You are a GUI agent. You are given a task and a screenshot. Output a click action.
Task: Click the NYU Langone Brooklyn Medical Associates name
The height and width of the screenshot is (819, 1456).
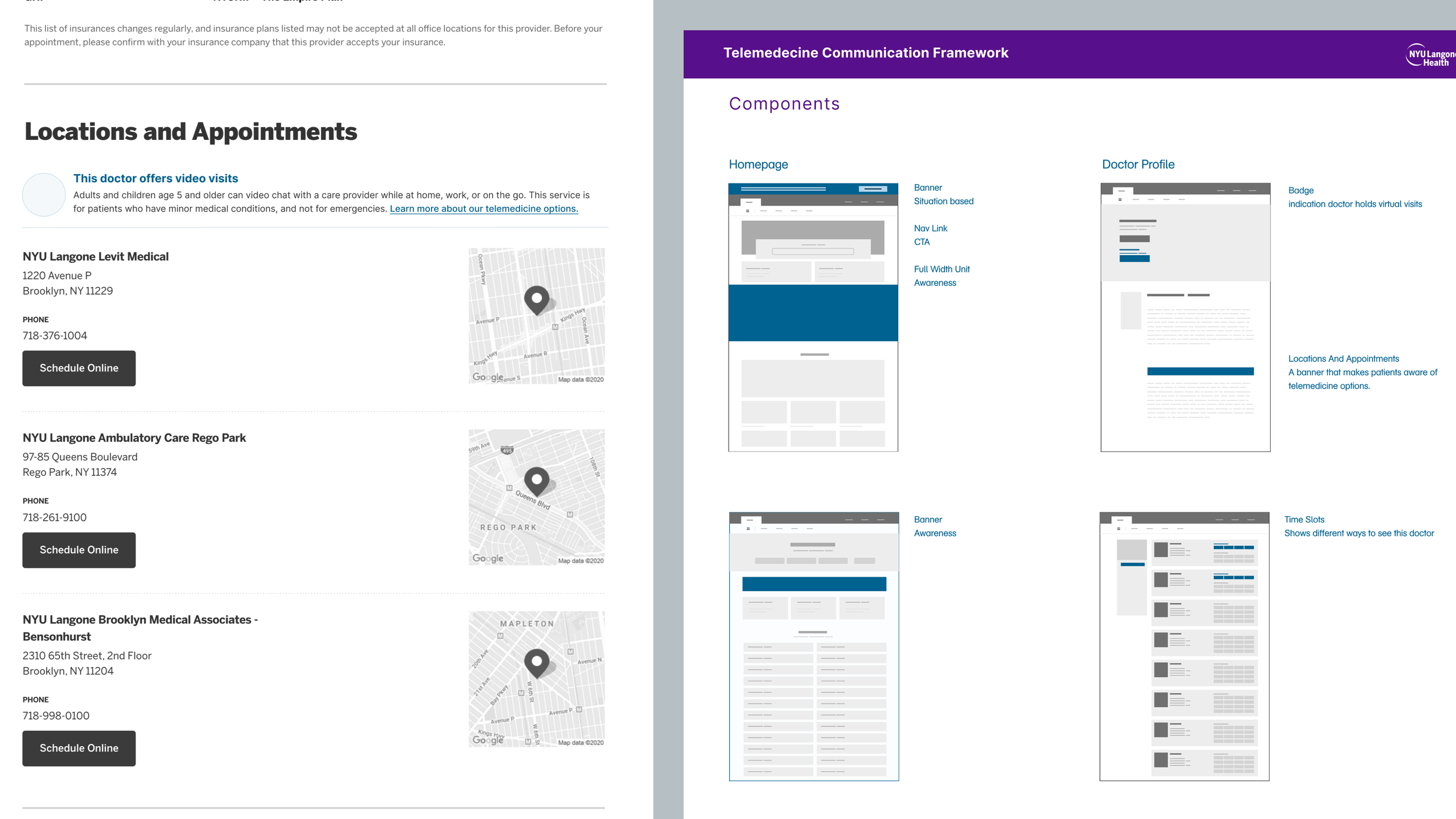click(140, 628)
